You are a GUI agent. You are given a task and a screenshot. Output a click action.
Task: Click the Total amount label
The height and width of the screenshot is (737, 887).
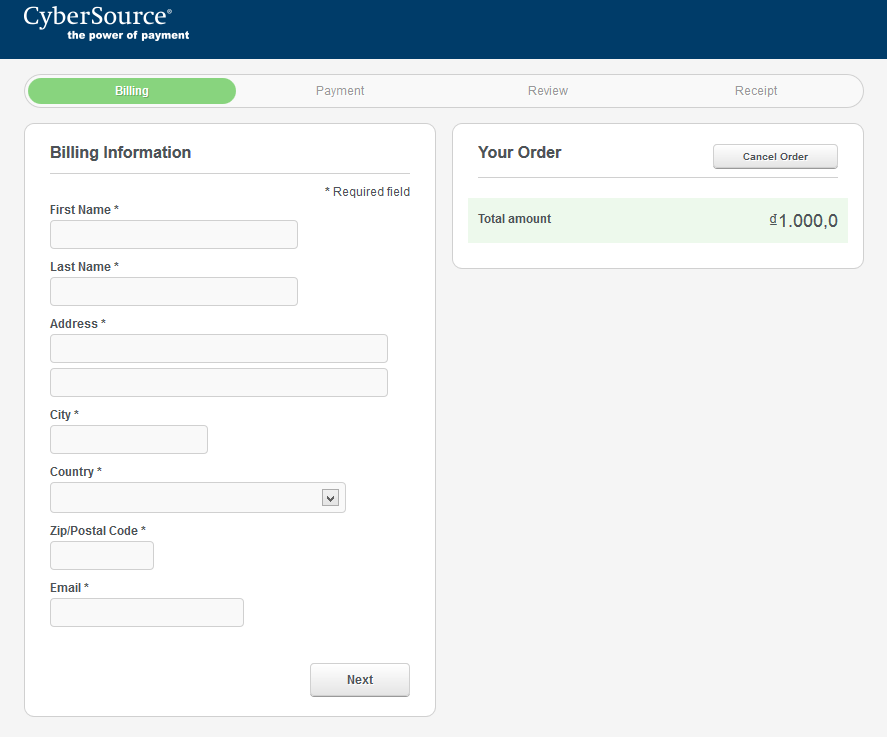click(x=514, y=219)
